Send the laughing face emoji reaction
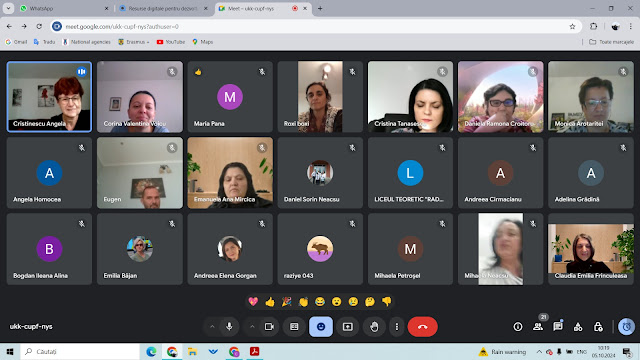This screenshot has height=360, width=640. (x=320, y=302)
